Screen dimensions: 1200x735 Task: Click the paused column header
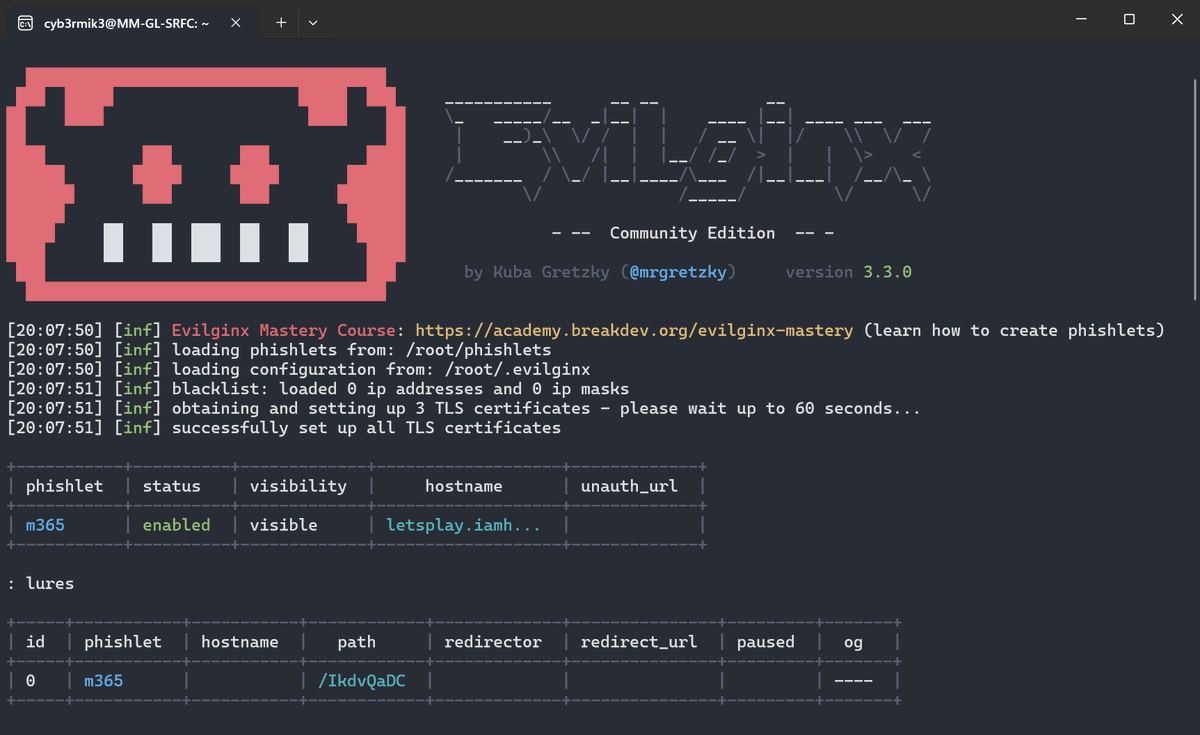[766, 642]
